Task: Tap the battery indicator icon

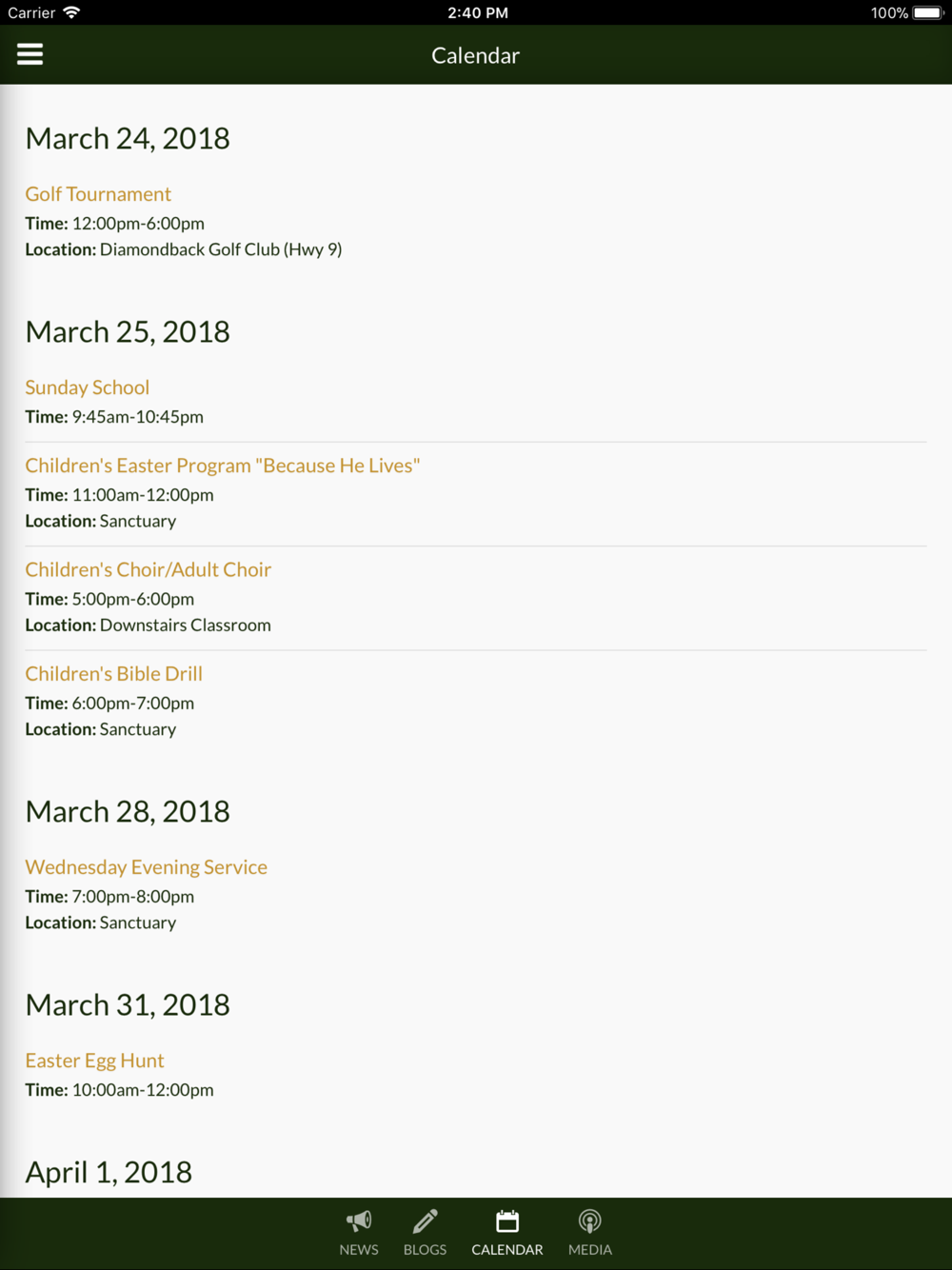Action: [x=927, y=12]
